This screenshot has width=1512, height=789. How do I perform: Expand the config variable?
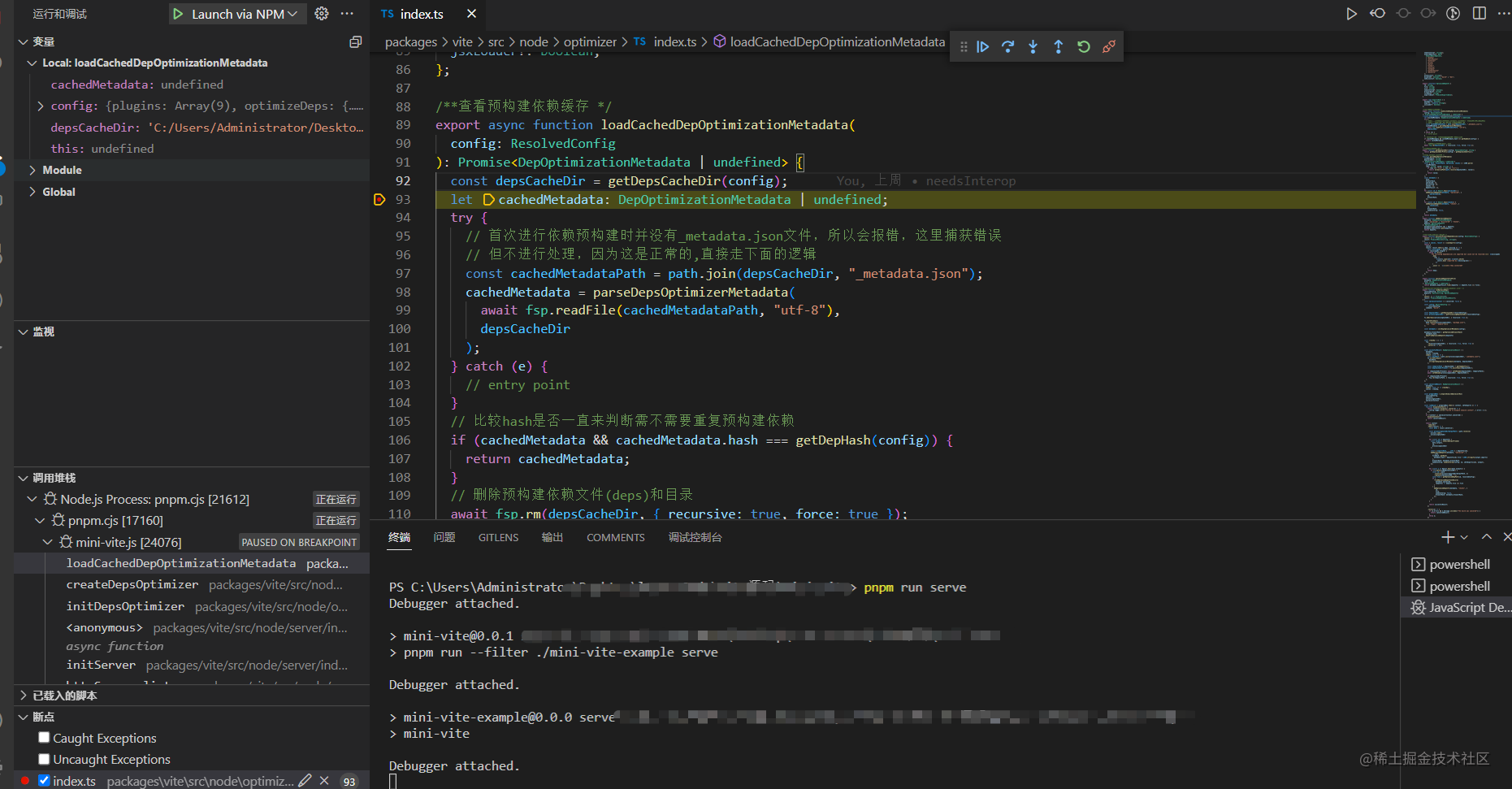tap(41, 106)
